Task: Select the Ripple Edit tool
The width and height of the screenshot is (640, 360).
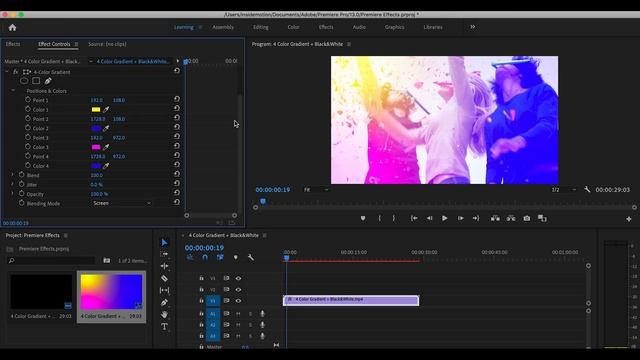Action: pyautogui.click(x=164, y=266)
